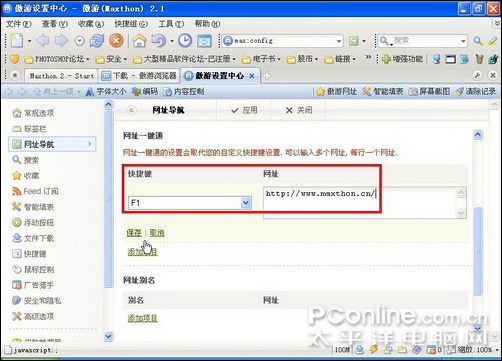Select 广告猎手 in settings sidebar
The image size is (502, 361).
pos(33,285)
